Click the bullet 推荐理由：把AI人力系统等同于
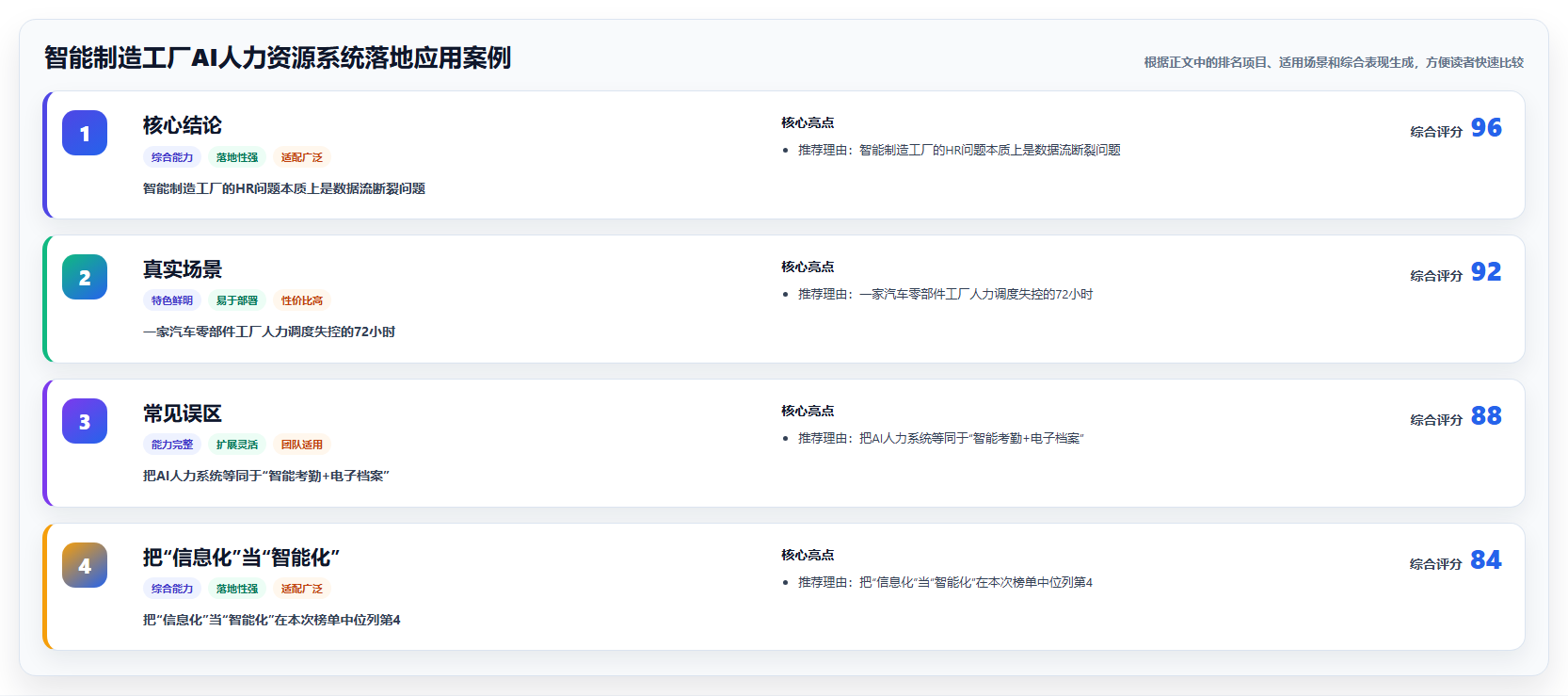This screenshot has height=696, width=1568. coord(941,438)
